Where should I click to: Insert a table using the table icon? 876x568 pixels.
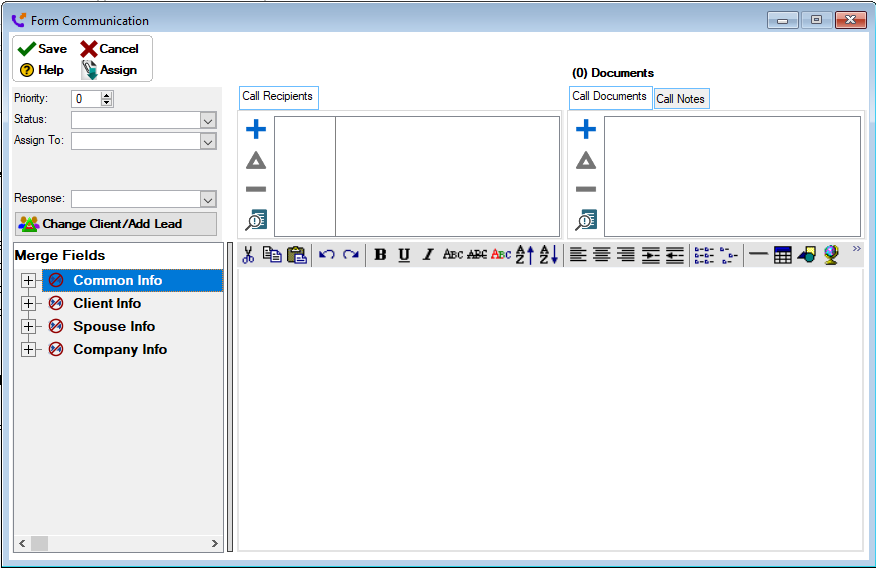783,255
